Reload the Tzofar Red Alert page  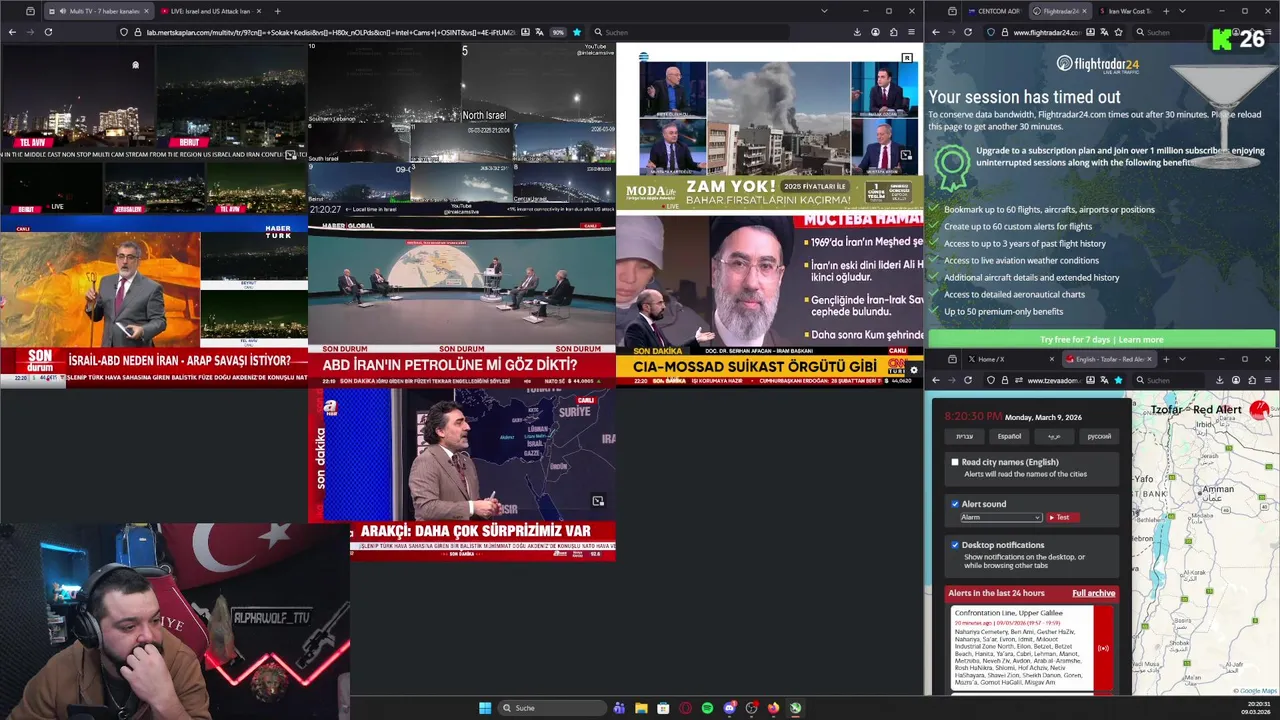coord(967,380)
